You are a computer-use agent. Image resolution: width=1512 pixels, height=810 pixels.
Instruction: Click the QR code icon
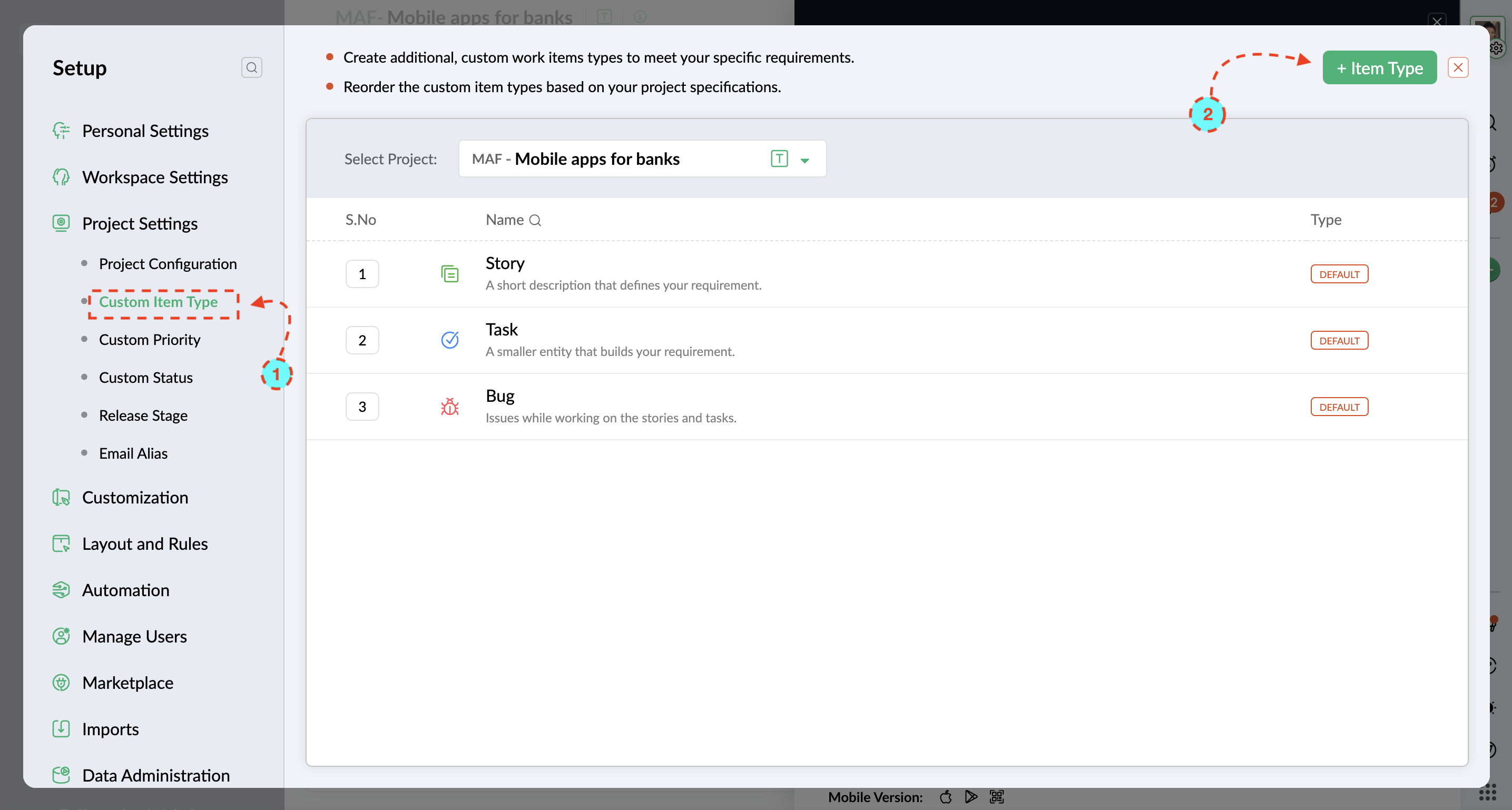click(x=997, y=796)
